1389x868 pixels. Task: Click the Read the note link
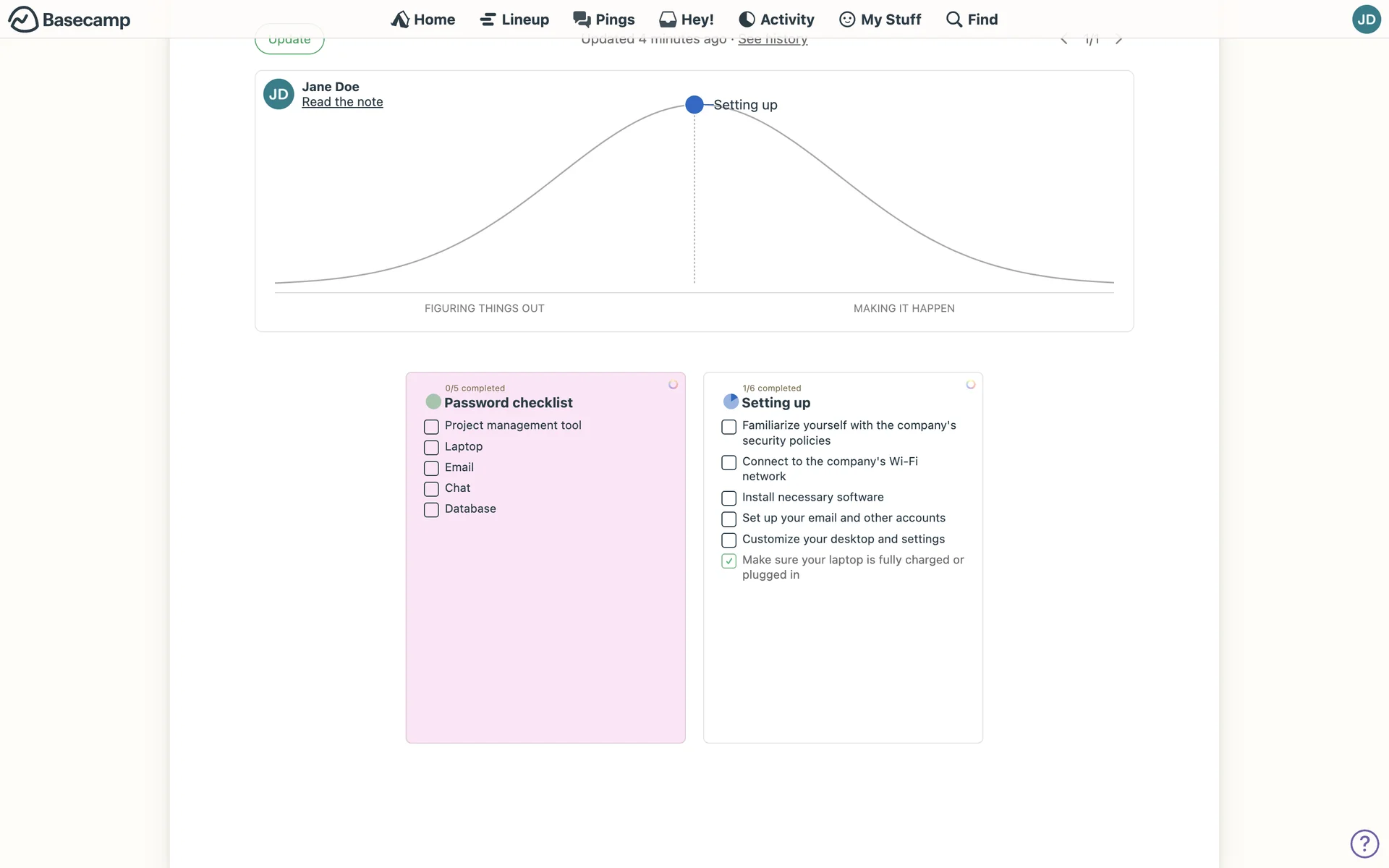click(342, 102)
